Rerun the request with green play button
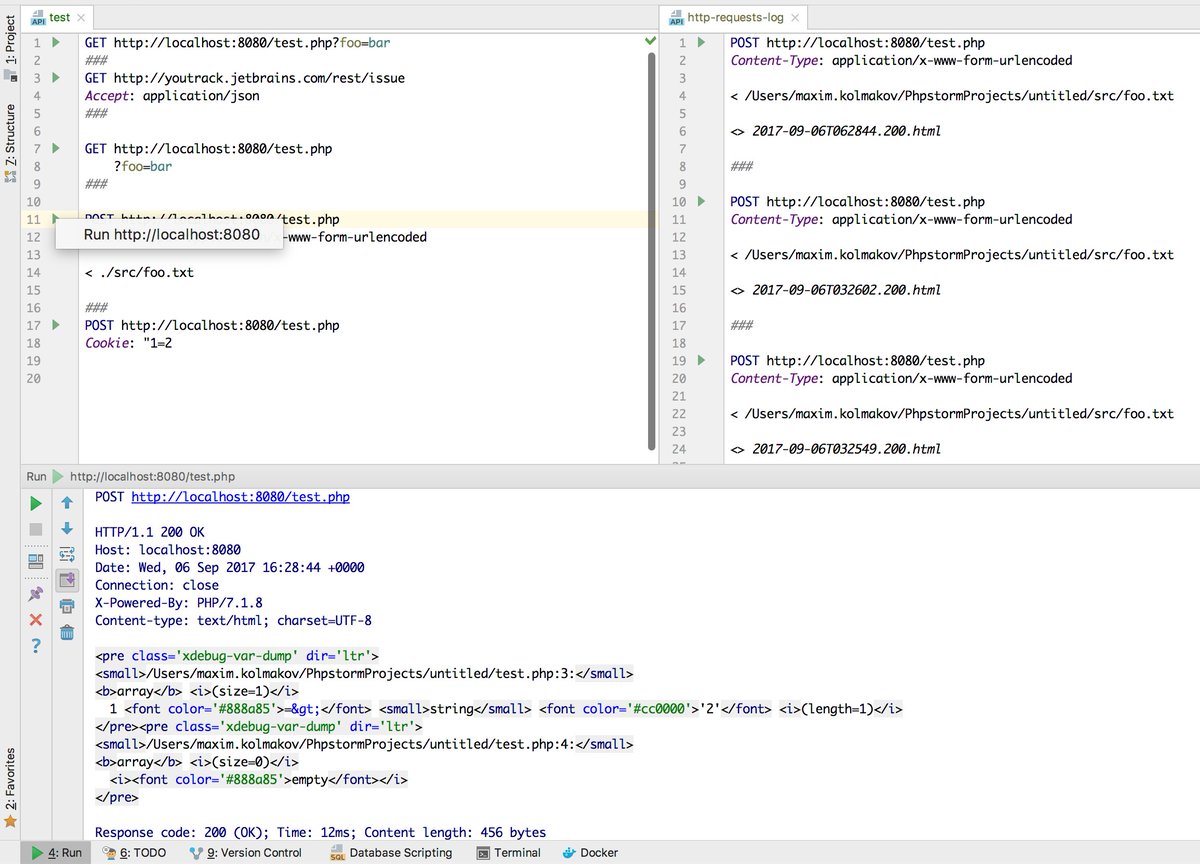This screenshot has width=1200, height=864. point(36,503)
